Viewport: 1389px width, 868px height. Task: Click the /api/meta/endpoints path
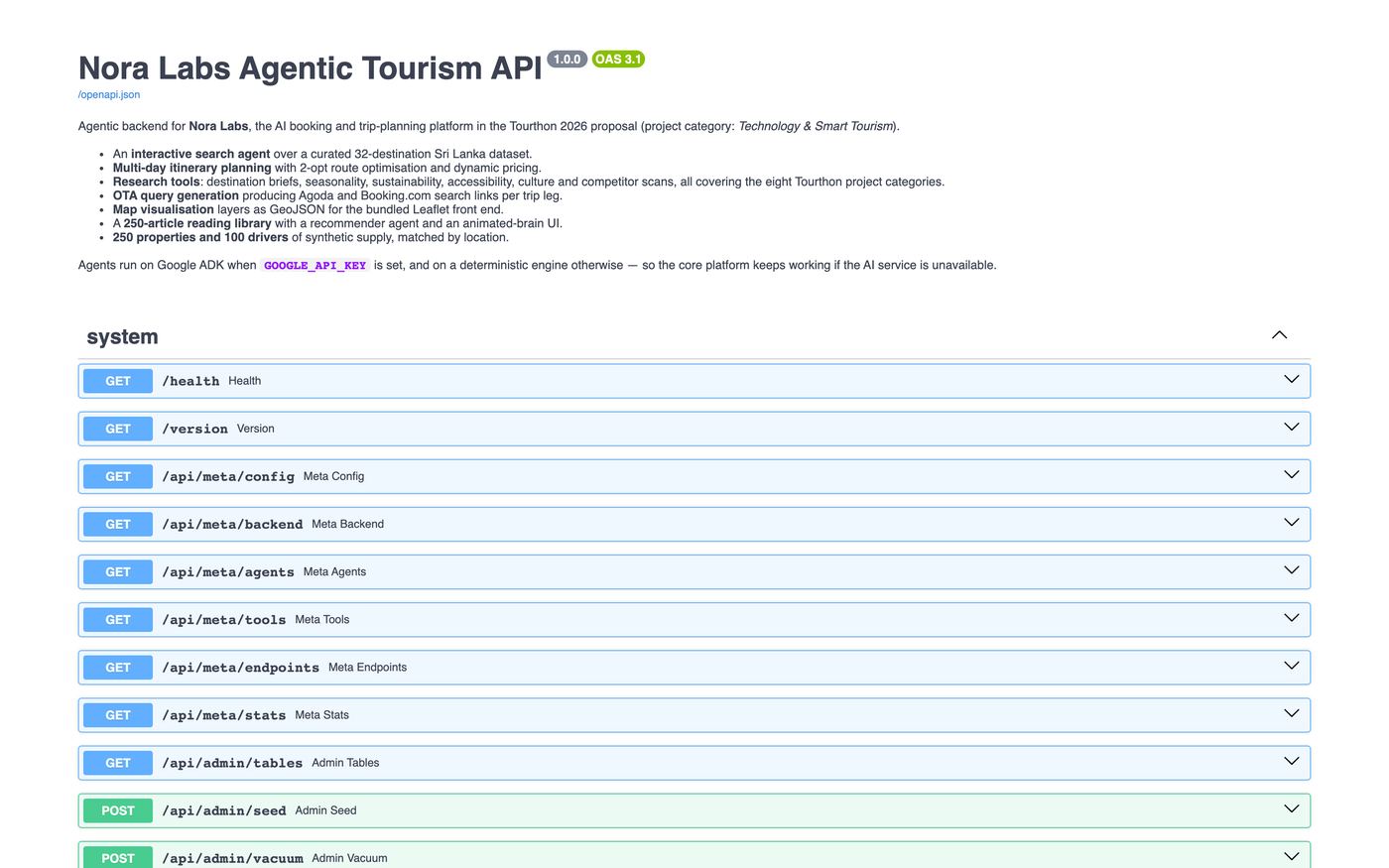point(241,668)
